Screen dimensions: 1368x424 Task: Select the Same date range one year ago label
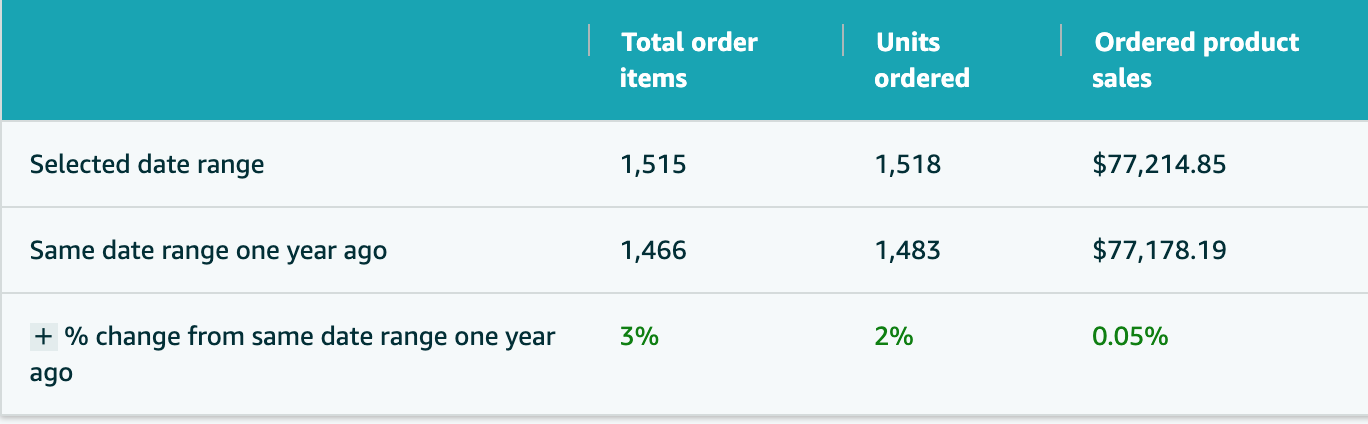pyautogui.click(x=208, y=250)
